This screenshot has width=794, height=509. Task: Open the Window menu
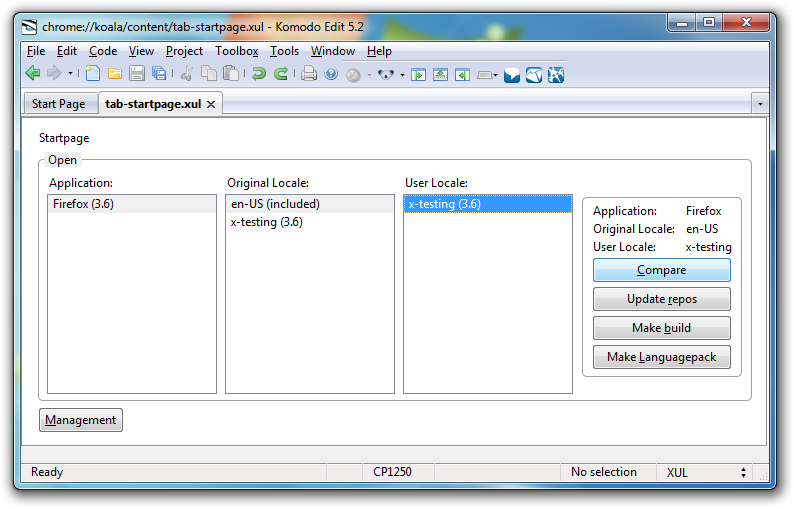(x=333, y=51)
